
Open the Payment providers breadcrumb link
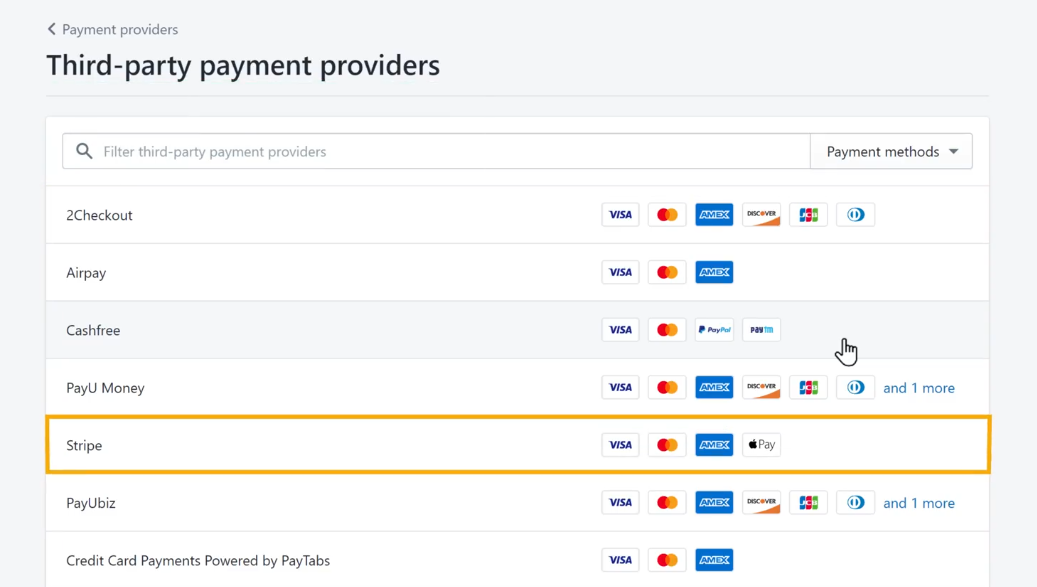click(120, 29)
